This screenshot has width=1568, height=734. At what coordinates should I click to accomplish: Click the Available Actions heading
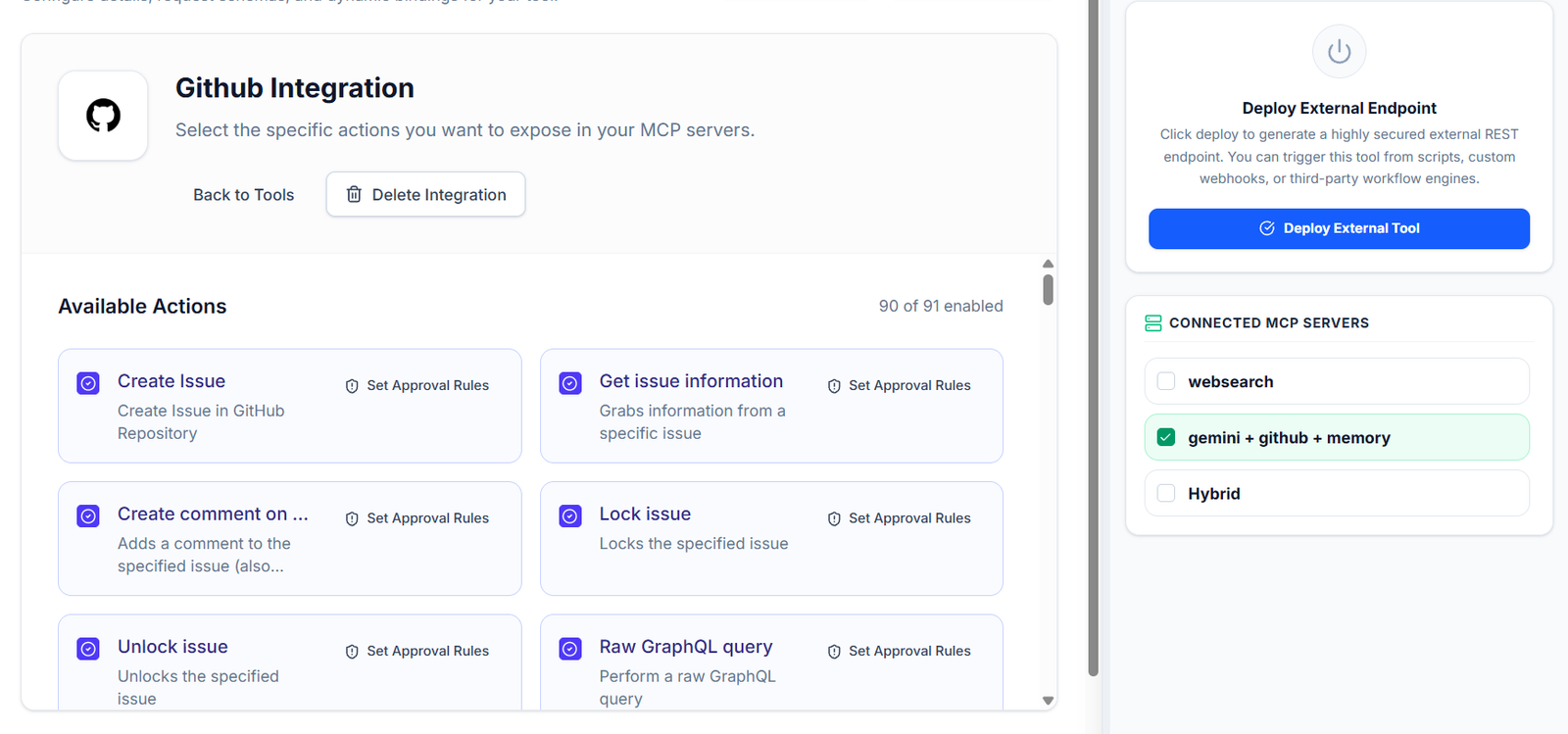pyautogui.click(x=142, y=306)
